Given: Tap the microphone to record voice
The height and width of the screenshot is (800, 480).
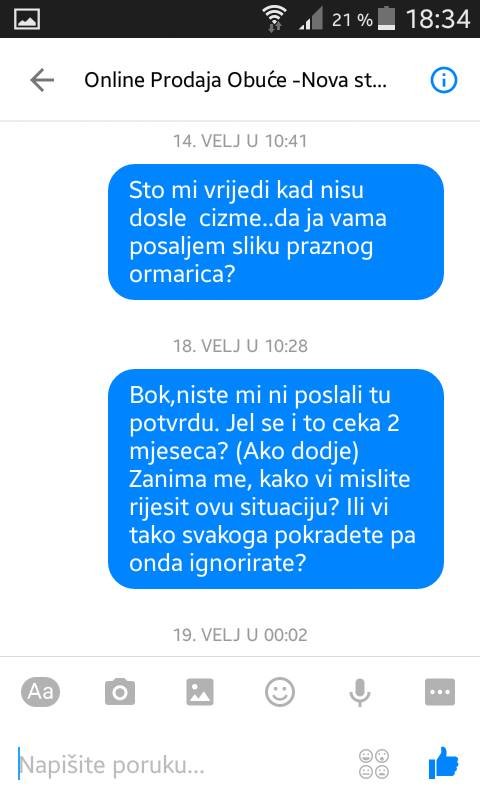Looking at the screenshot, I should (x=360, y=693).
